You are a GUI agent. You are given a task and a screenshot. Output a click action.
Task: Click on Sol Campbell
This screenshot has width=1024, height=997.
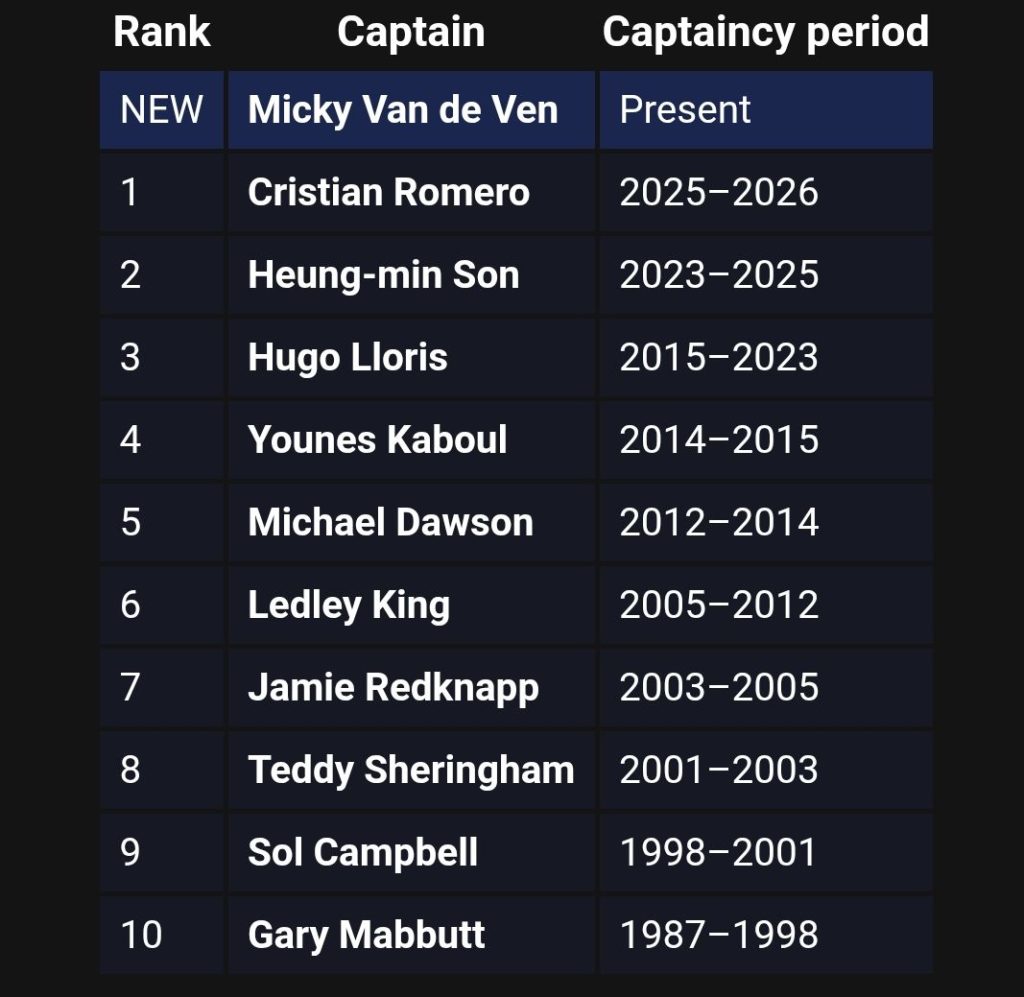click(x=362, y=852)
